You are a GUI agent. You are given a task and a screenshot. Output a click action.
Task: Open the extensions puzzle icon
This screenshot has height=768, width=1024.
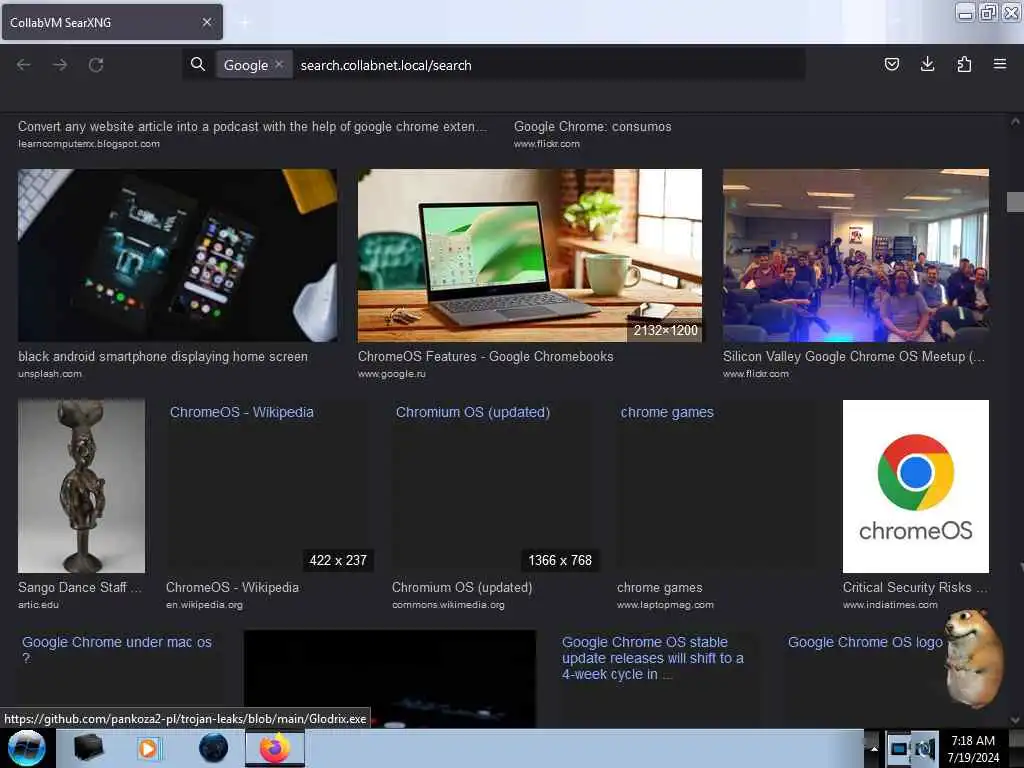964,64
